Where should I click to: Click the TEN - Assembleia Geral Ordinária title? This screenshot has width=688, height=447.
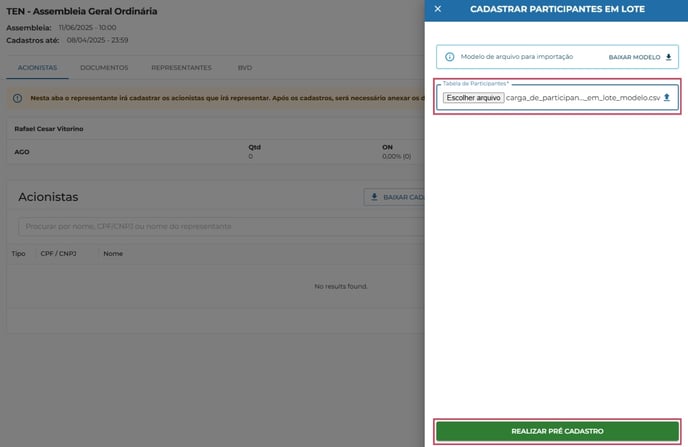tap(82, 11)
